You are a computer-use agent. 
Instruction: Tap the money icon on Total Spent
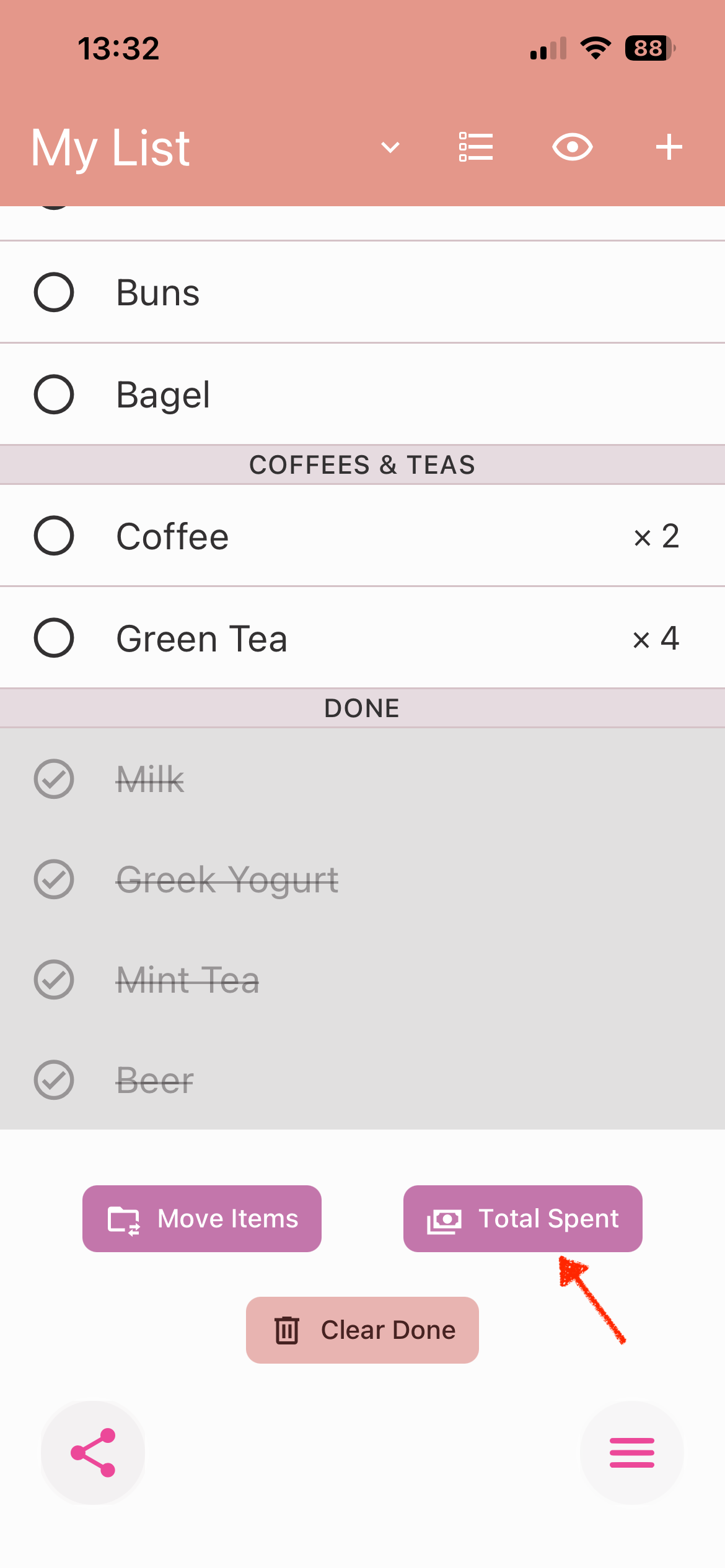point(444,1220)
